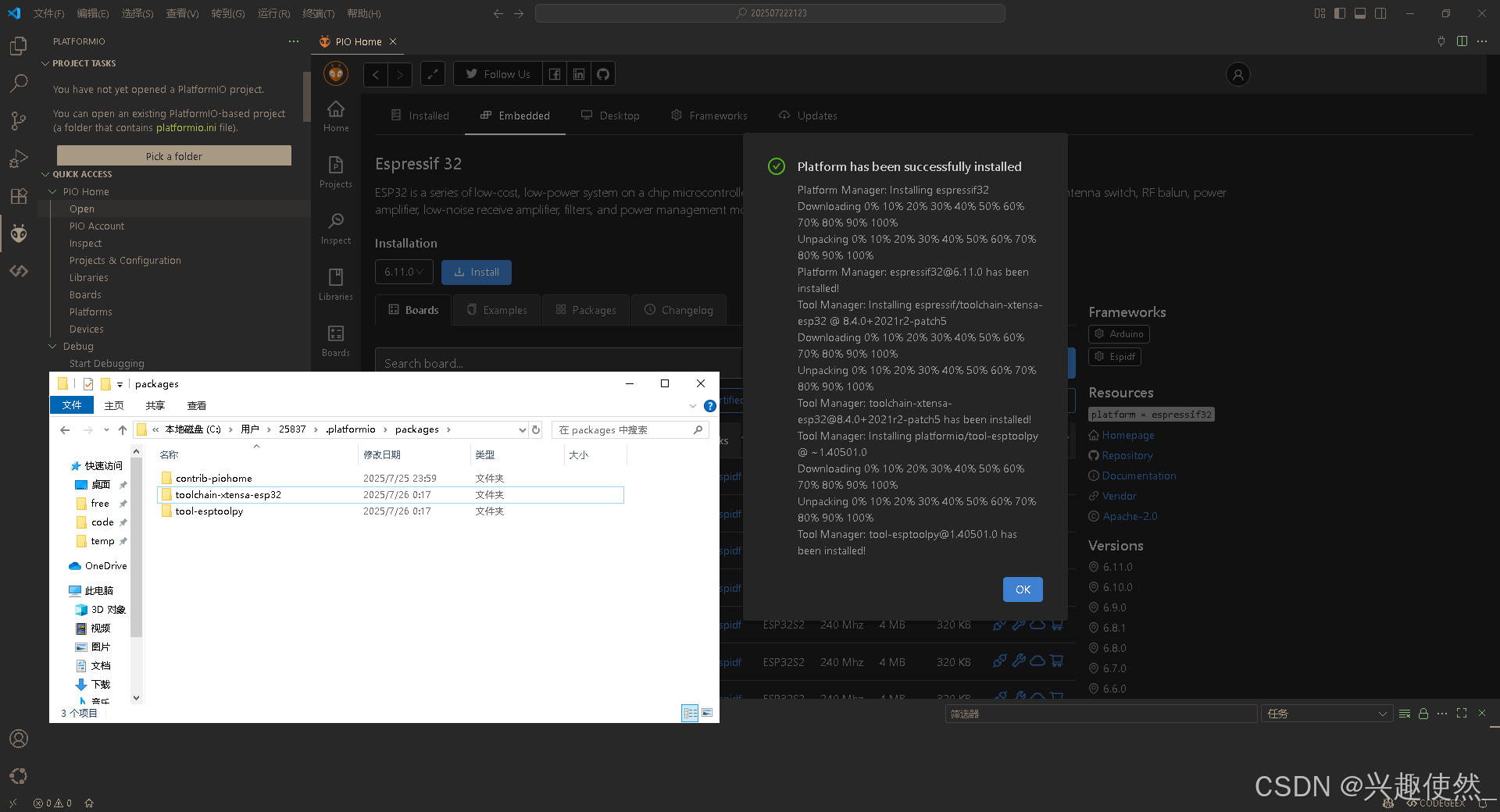Open the Facebook icon in PIO toolbar
Viewport: 1500px width, 812px height.
555,74
